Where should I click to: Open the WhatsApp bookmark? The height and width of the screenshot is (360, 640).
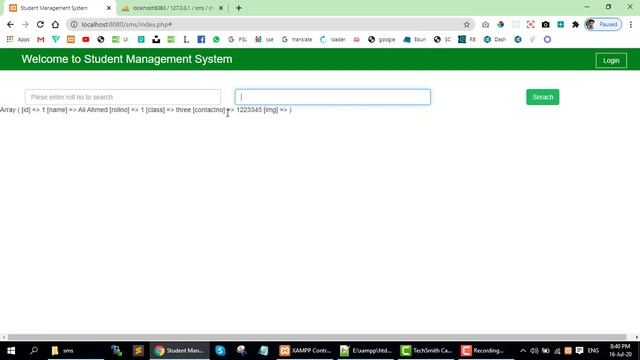point(216,40)
